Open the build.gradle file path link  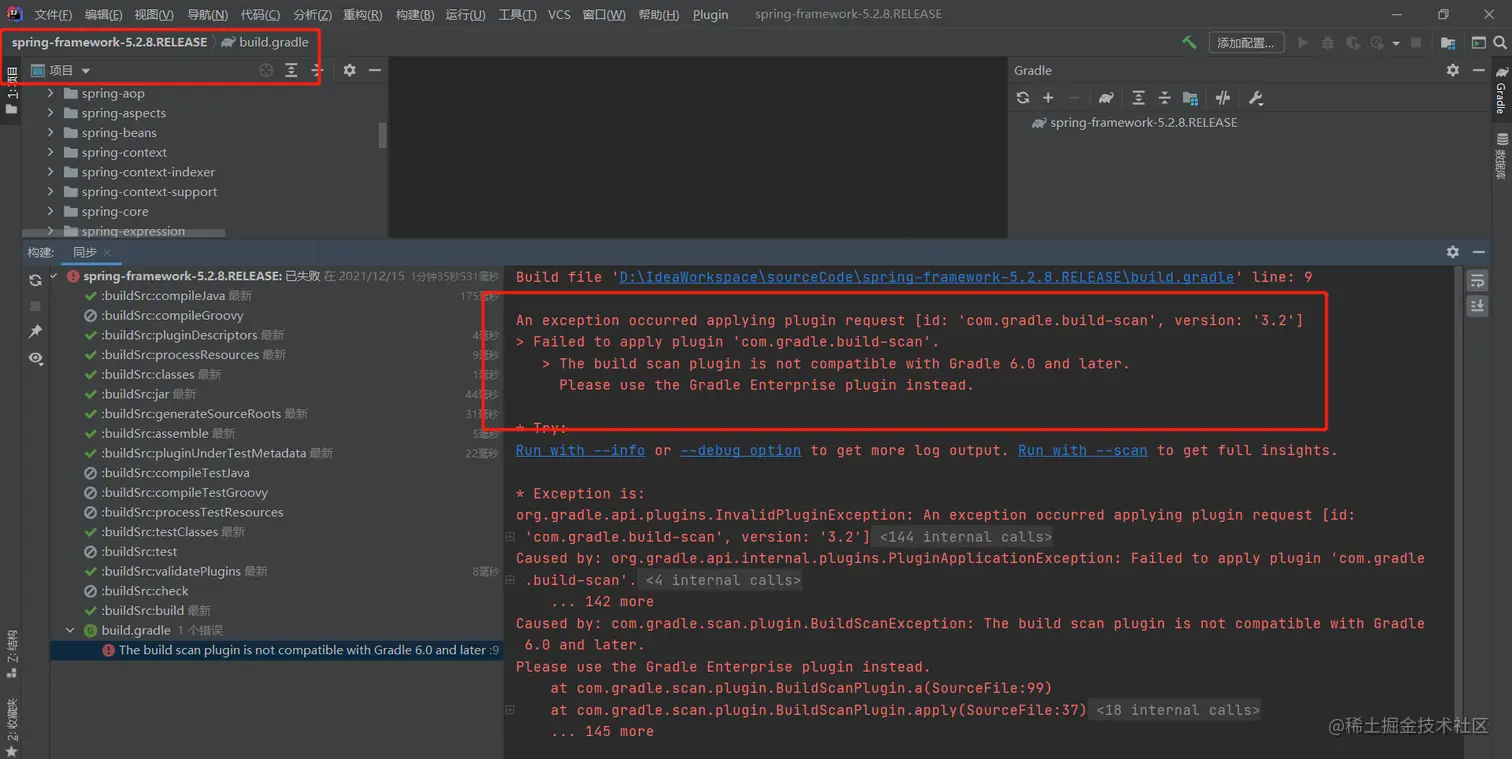(926, 277)
